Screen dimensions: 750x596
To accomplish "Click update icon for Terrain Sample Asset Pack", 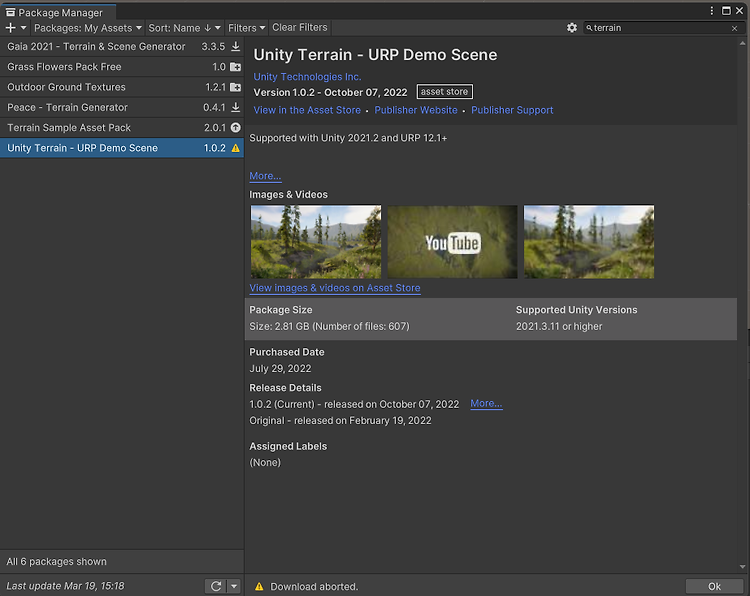I will (235, 128).
